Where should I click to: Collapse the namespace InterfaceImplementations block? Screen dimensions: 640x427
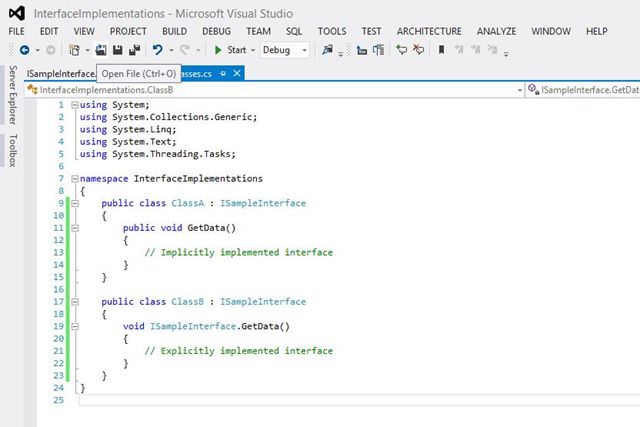[x=75, y=179]
